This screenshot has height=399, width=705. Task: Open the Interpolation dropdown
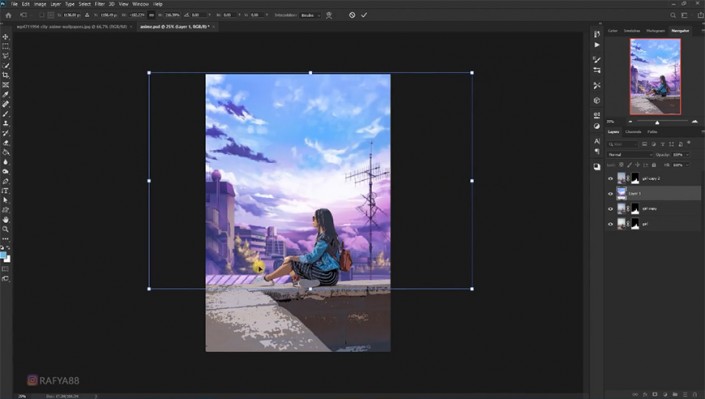click(x=311, y=15)
